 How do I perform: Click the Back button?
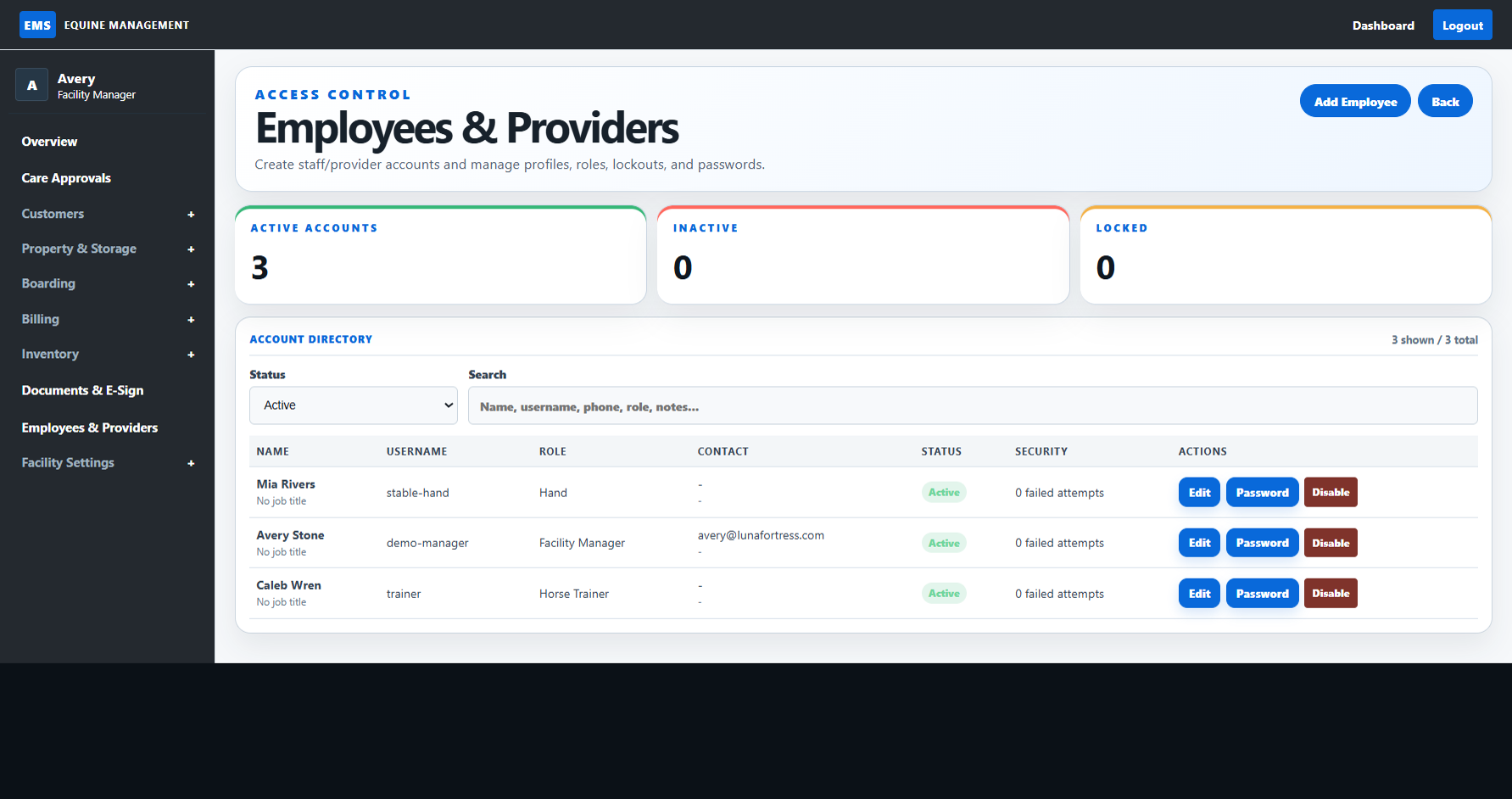[x=1445, y=101]
